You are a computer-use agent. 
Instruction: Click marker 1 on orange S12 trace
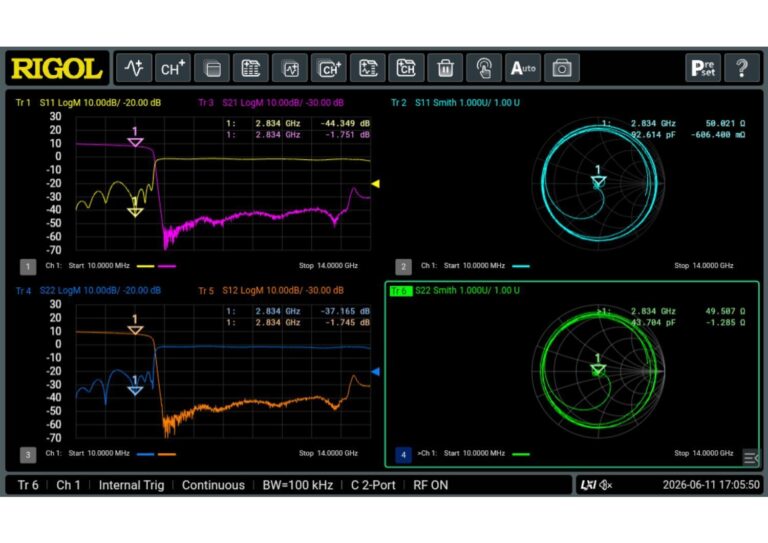click(135, 330)
